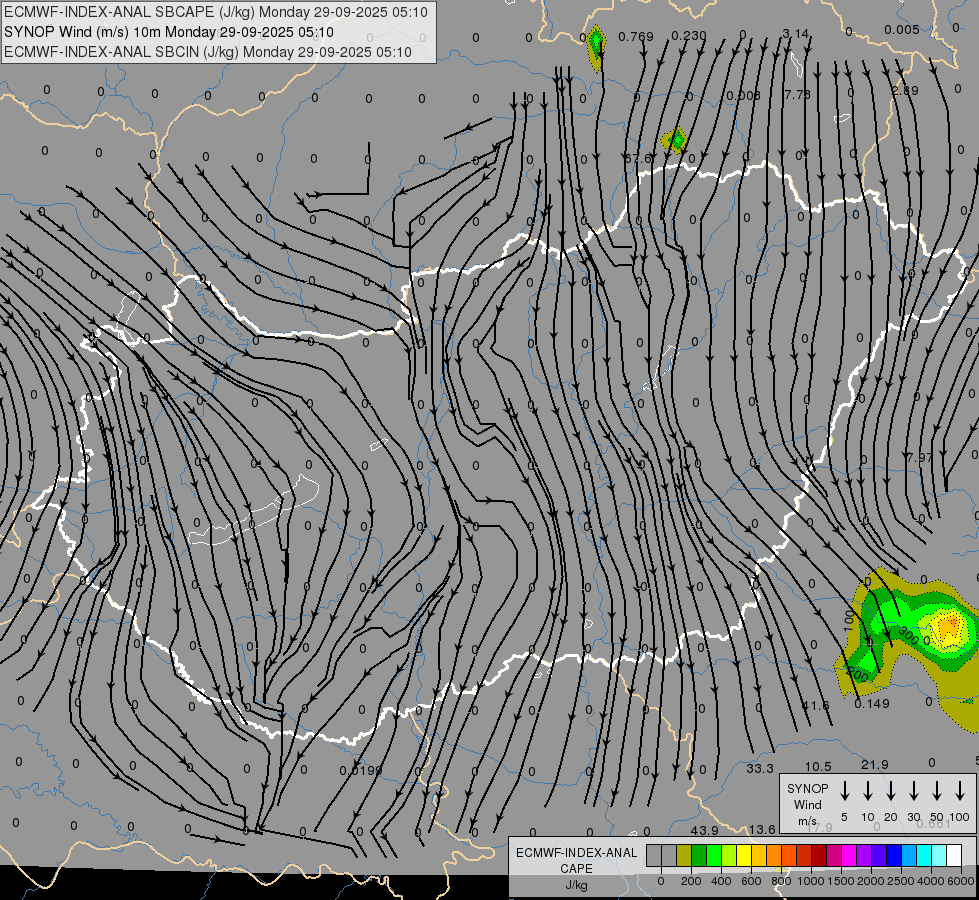
Task: Click the orange core of the CAPE maximum
Action: click(x=949, y=624)
